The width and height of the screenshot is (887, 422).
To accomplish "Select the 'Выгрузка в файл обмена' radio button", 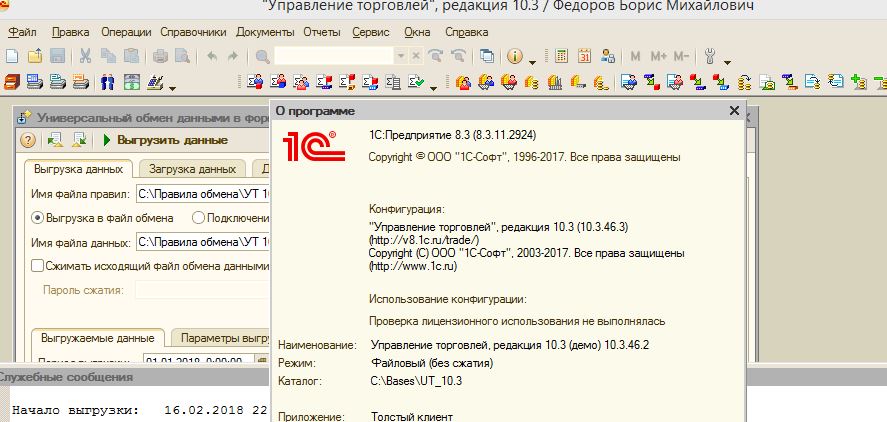I will pos(38,218).
